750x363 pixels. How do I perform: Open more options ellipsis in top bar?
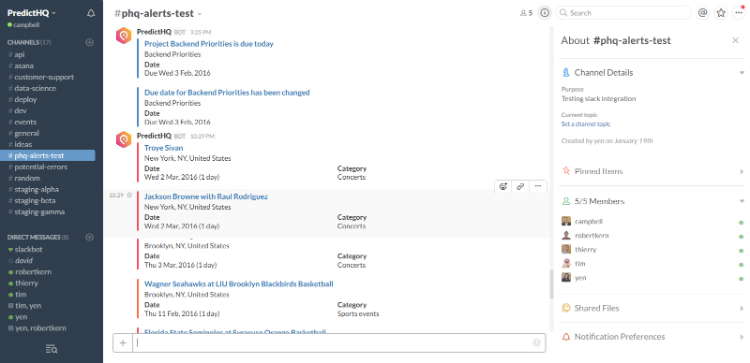tap(739, 13)
